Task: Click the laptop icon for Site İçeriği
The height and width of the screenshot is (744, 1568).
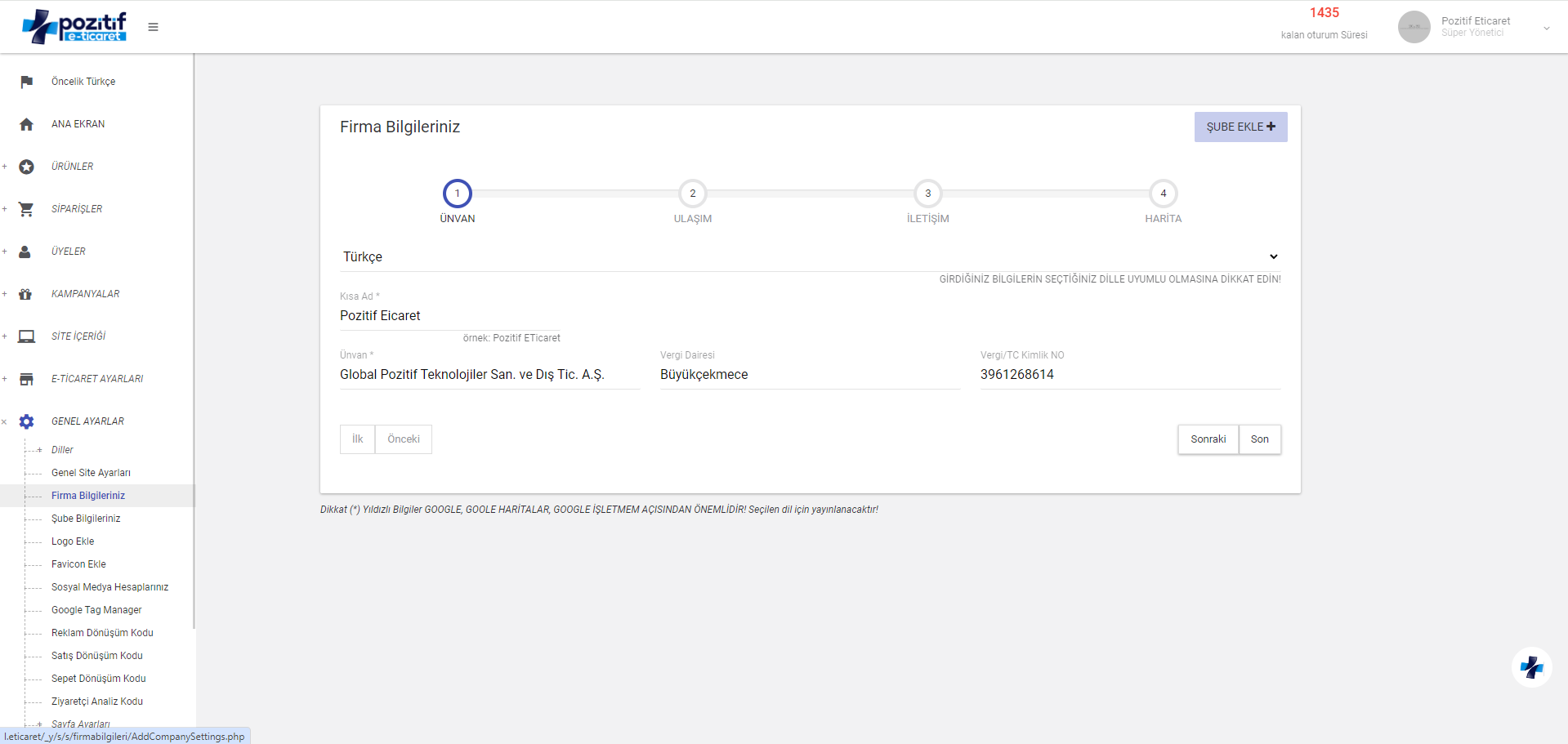Action: [x=26, y=336]
